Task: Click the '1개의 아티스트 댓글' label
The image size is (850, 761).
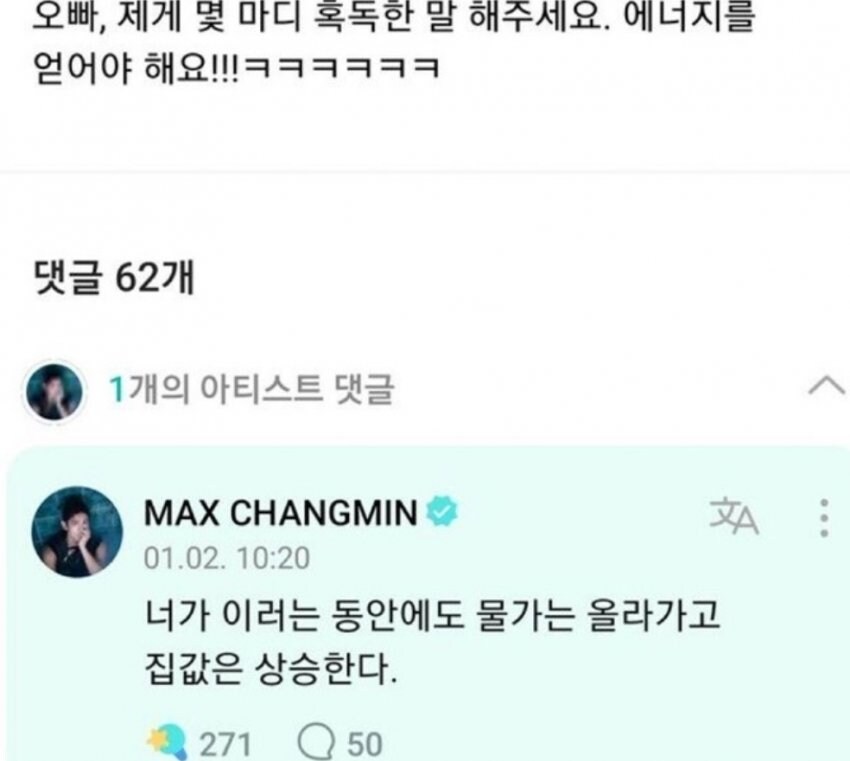Action: [252, 389]
